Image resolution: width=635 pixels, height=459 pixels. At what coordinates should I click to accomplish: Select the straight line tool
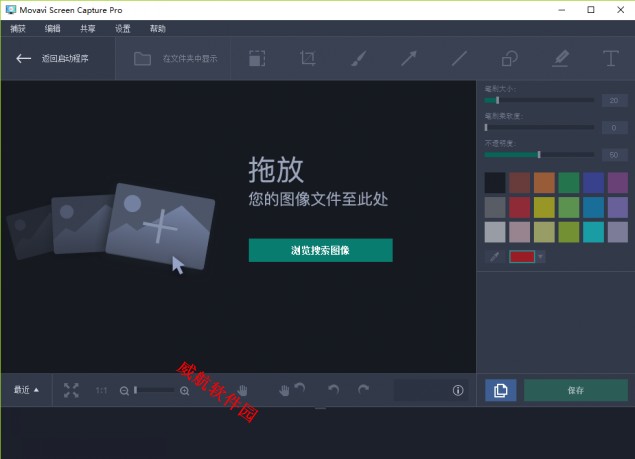click(x=459, y=58)
